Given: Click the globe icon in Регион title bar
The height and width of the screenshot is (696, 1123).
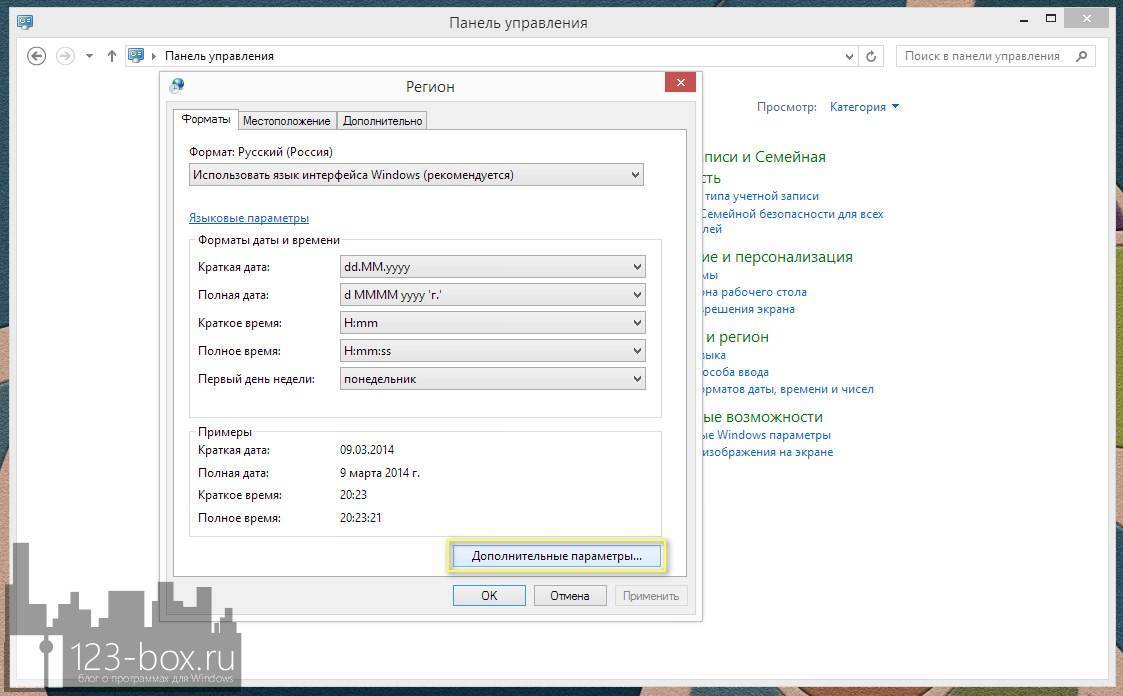Looking at the screenshot, I should 177,86.
